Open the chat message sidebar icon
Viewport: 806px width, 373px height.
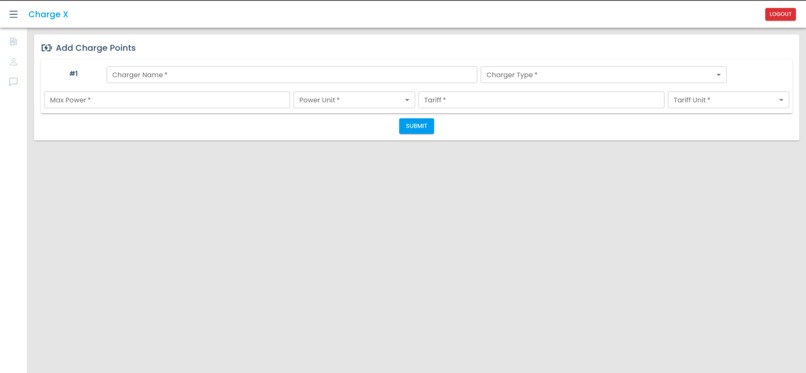click(x=13, y=82)
